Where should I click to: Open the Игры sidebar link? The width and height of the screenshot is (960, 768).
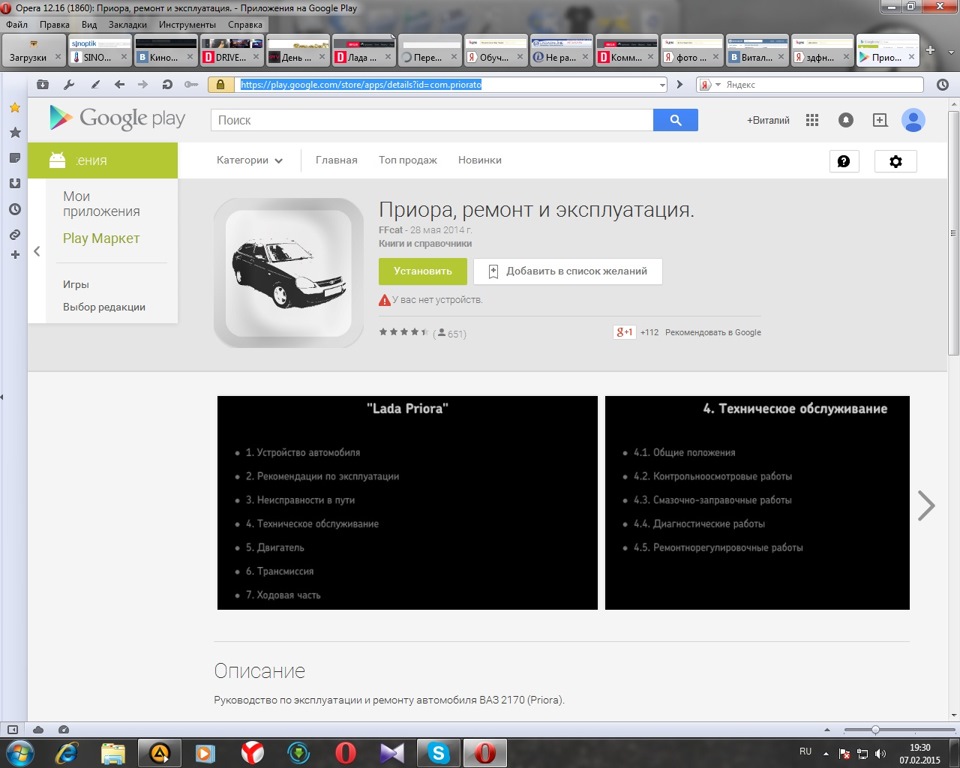pyautogui.click(x=75, y=284)
